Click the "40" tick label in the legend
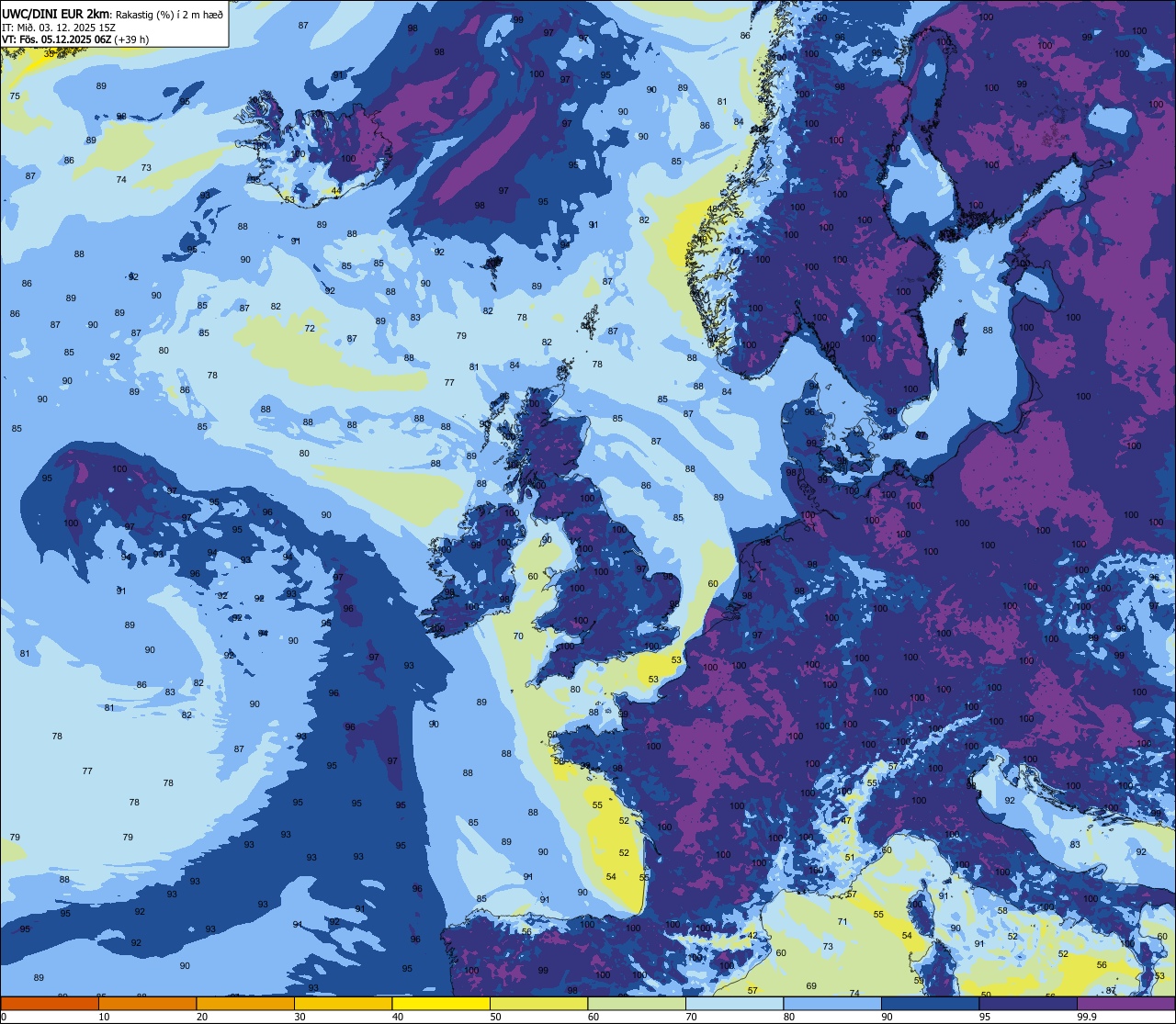The width and height of the screenshot is (1176, 1024). click(398, 1017)
